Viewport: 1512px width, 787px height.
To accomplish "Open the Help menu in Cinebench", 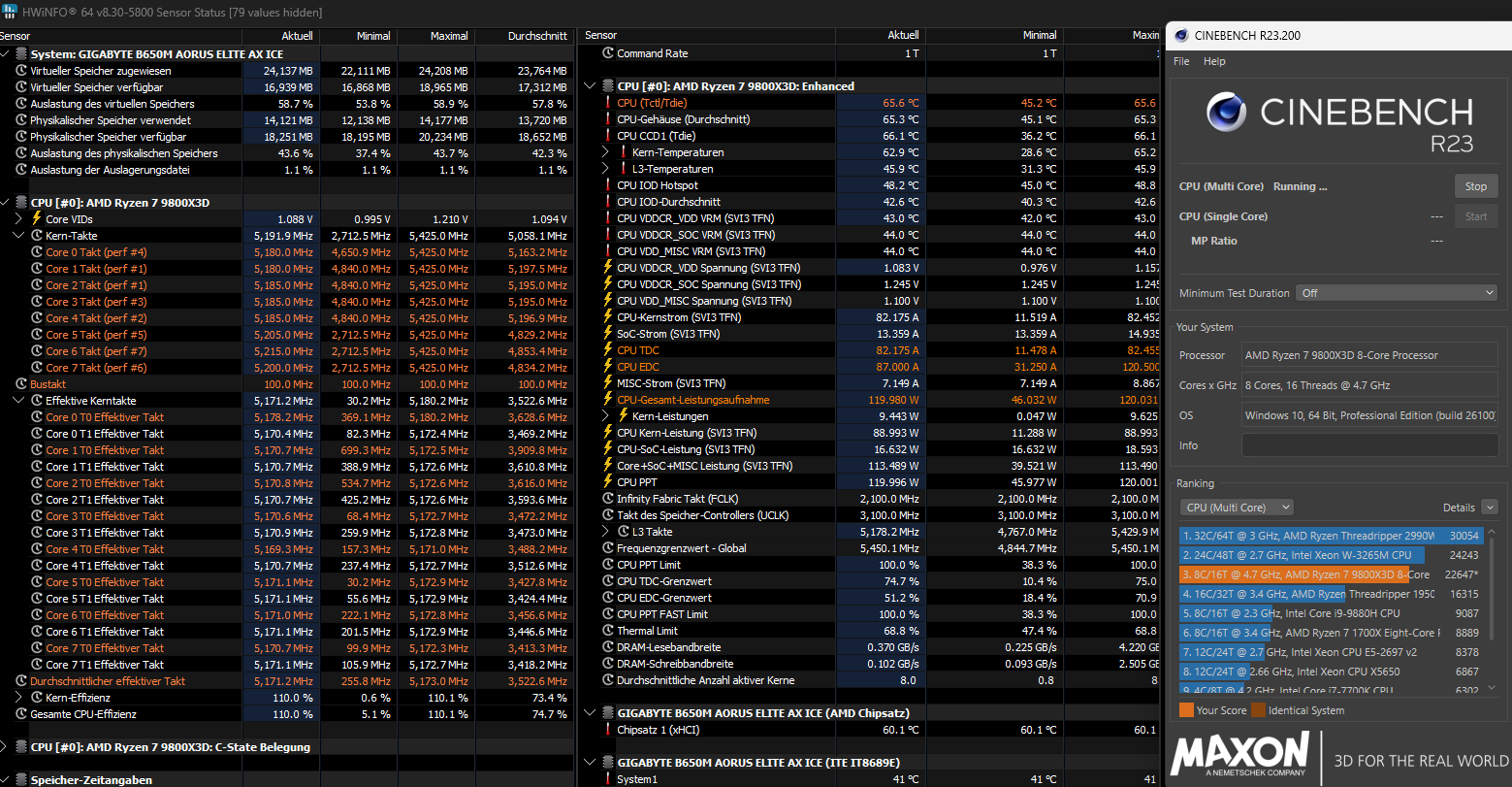I will point(1214,61).
